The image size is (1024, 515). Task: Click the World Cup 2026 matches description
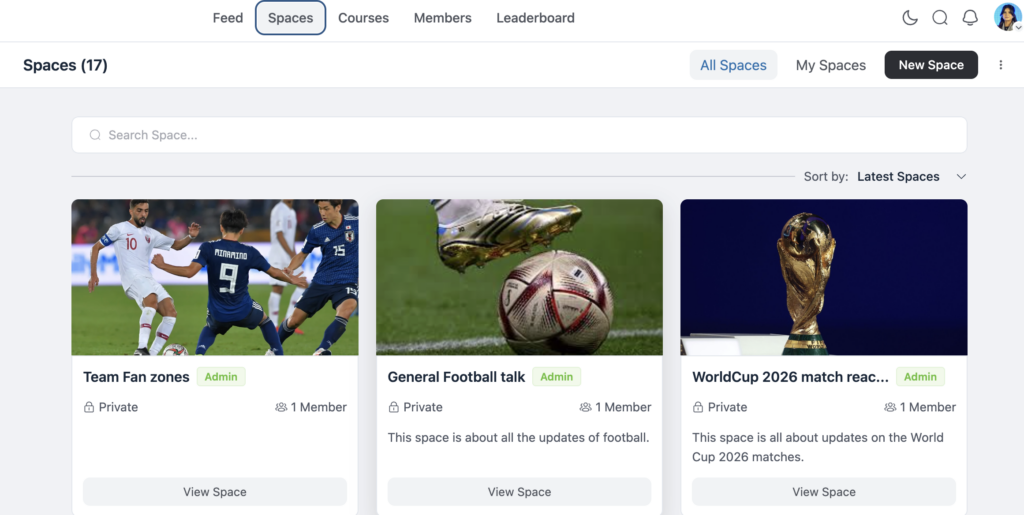(818, 447)
